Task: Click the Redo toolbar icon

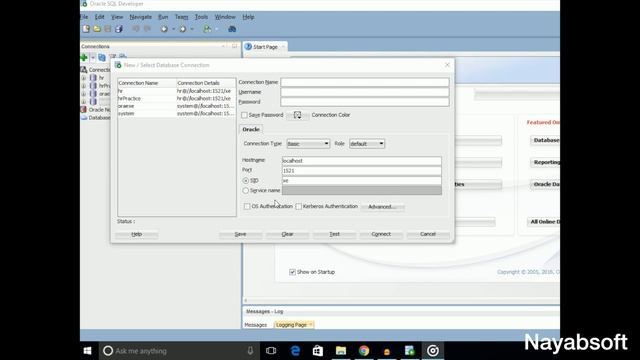Action: tap(147, 29)
